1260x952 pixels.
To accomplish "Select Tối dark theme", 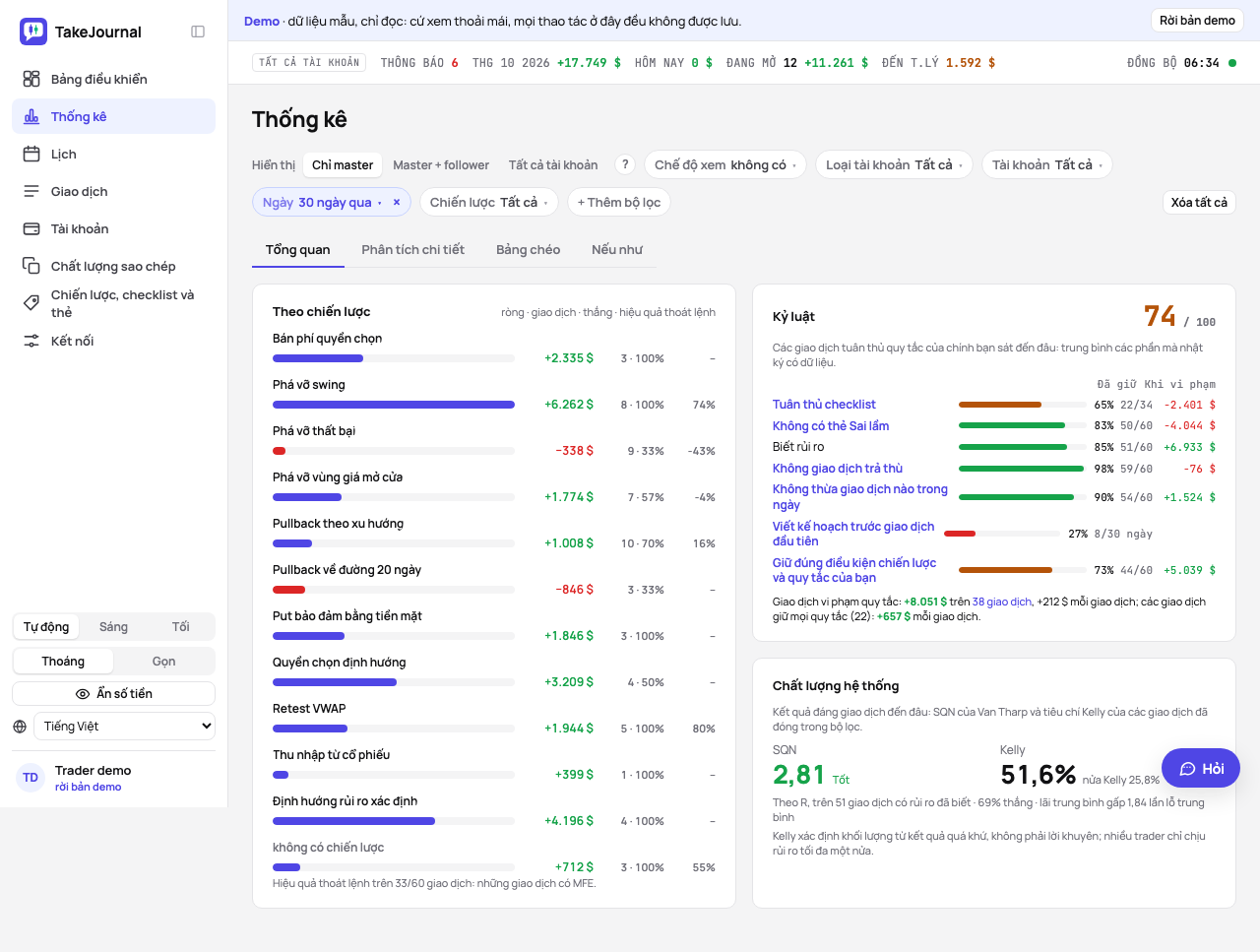I will (180, 627).
